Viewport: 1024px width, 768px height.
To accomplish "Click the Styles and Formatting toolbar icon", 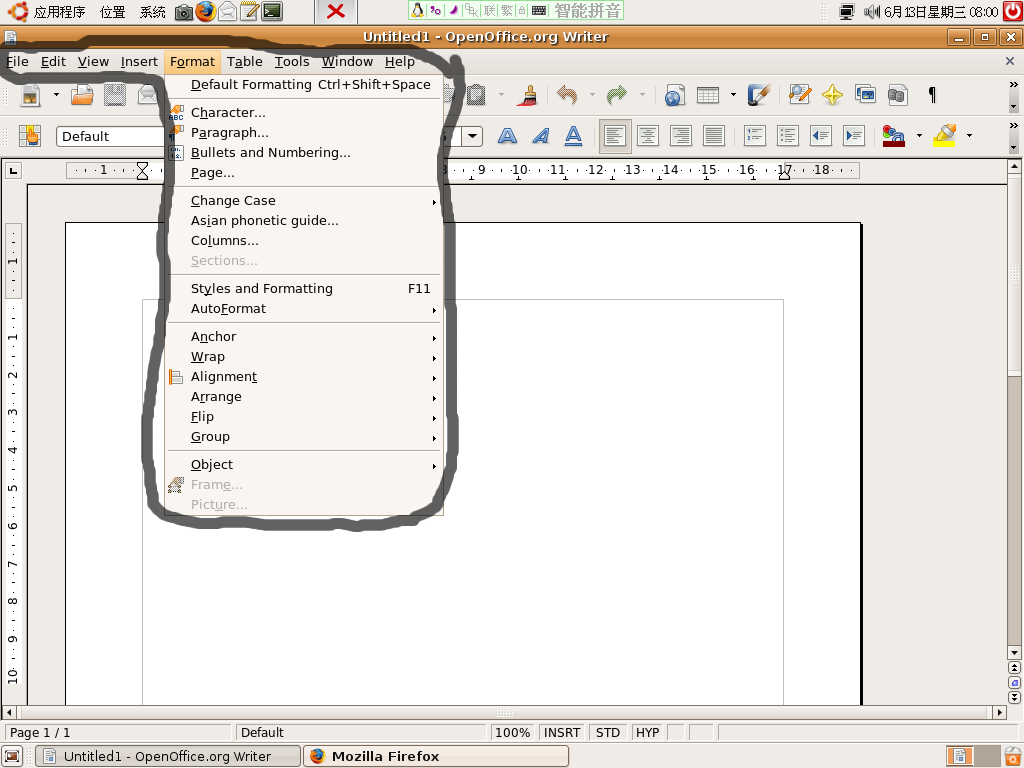I will click(30, 136).
